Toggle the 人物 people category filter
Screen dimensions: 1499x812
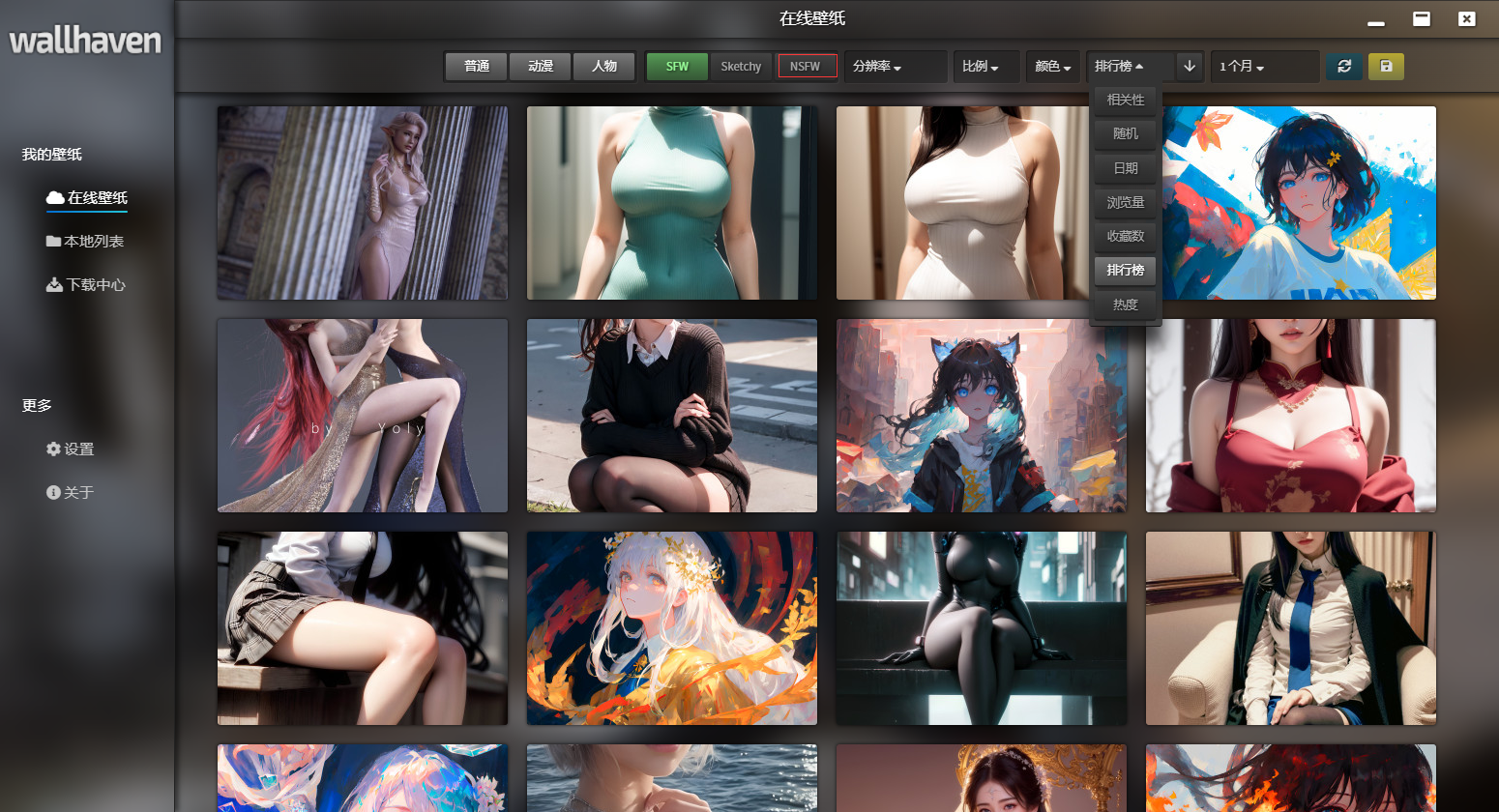coord(604,67)
